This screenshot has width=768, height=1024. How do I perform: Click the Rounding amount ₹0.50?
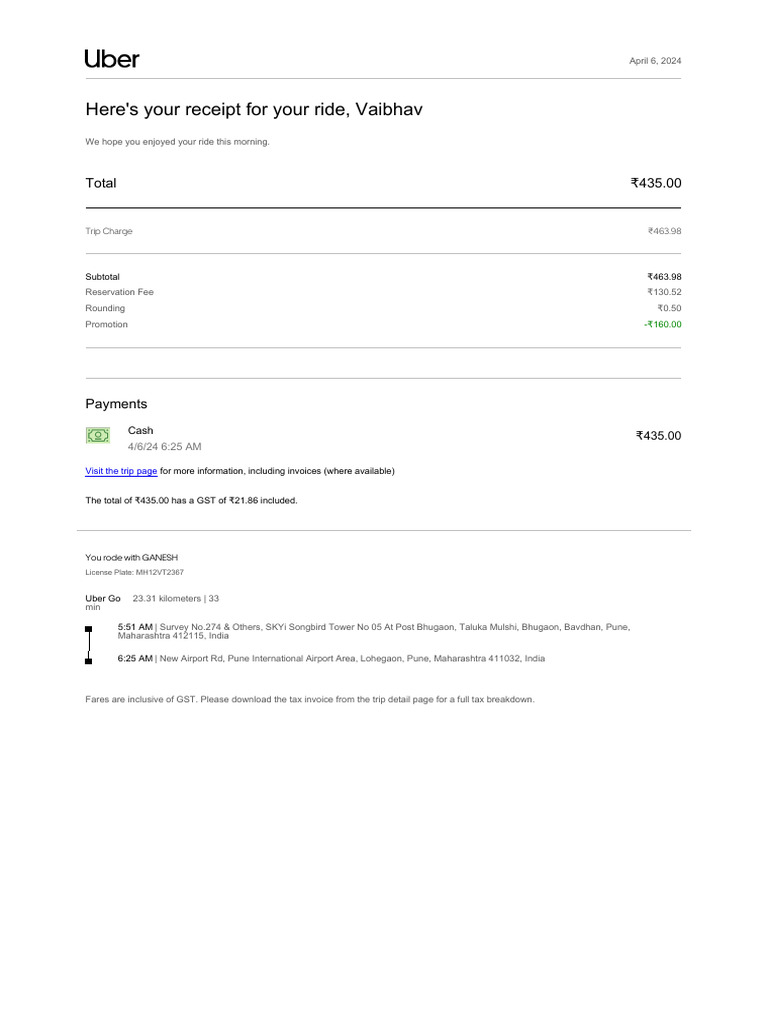[669, 308]
